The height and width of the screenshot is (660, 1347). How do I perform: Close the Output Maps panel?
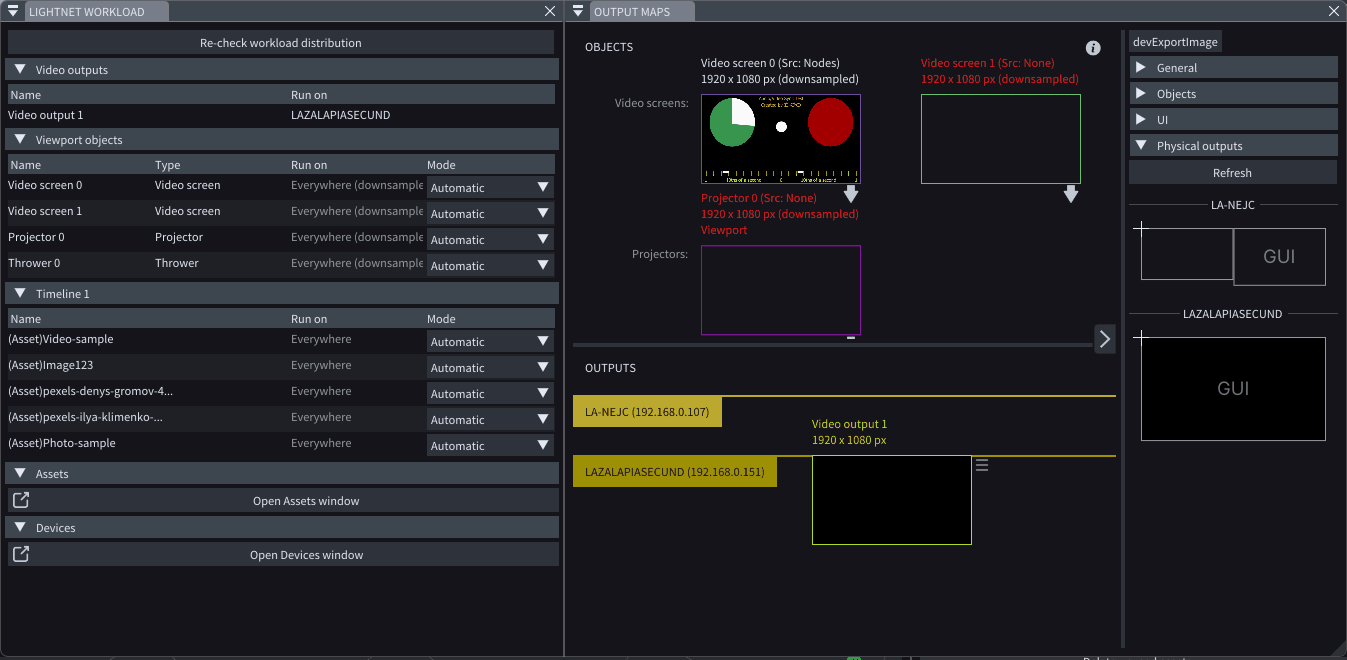(x=1333, y=11)
